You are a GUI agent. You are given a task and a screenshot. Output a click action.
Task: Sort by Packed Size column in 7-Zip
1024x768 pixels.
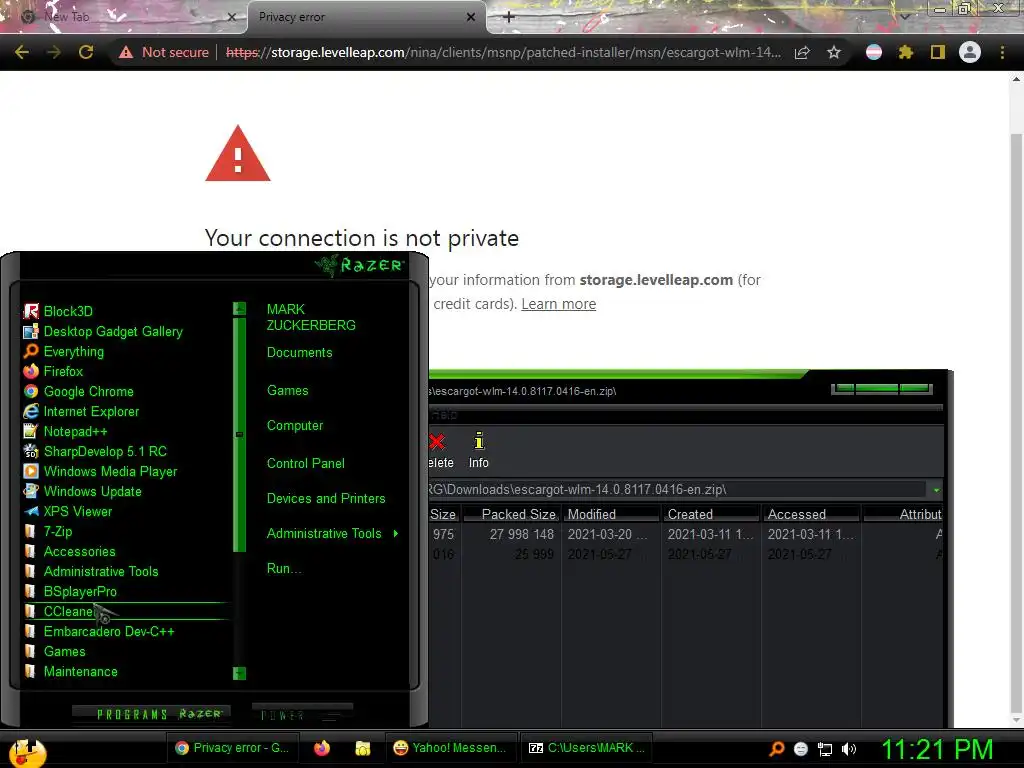[x=511, y=515]
